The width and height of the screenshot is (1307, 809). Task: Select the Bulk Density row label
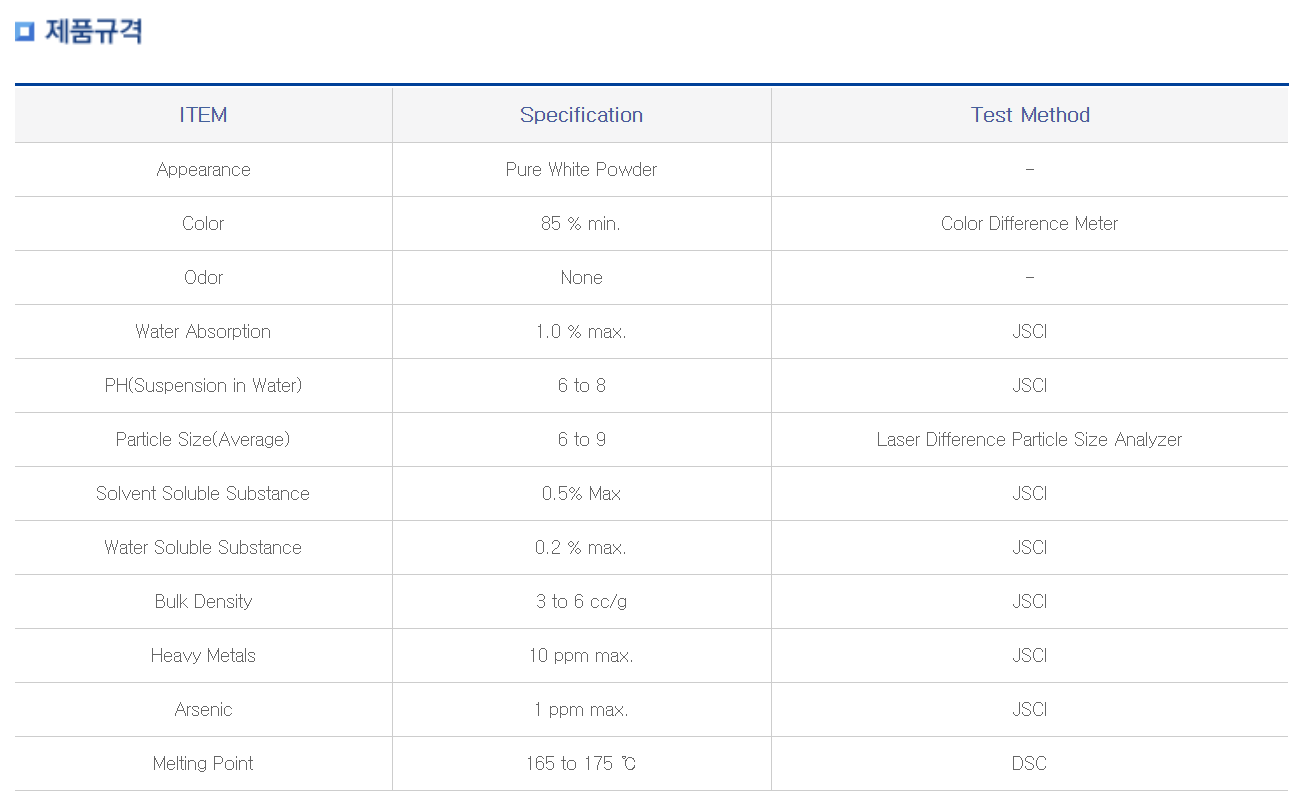point(203,602)
